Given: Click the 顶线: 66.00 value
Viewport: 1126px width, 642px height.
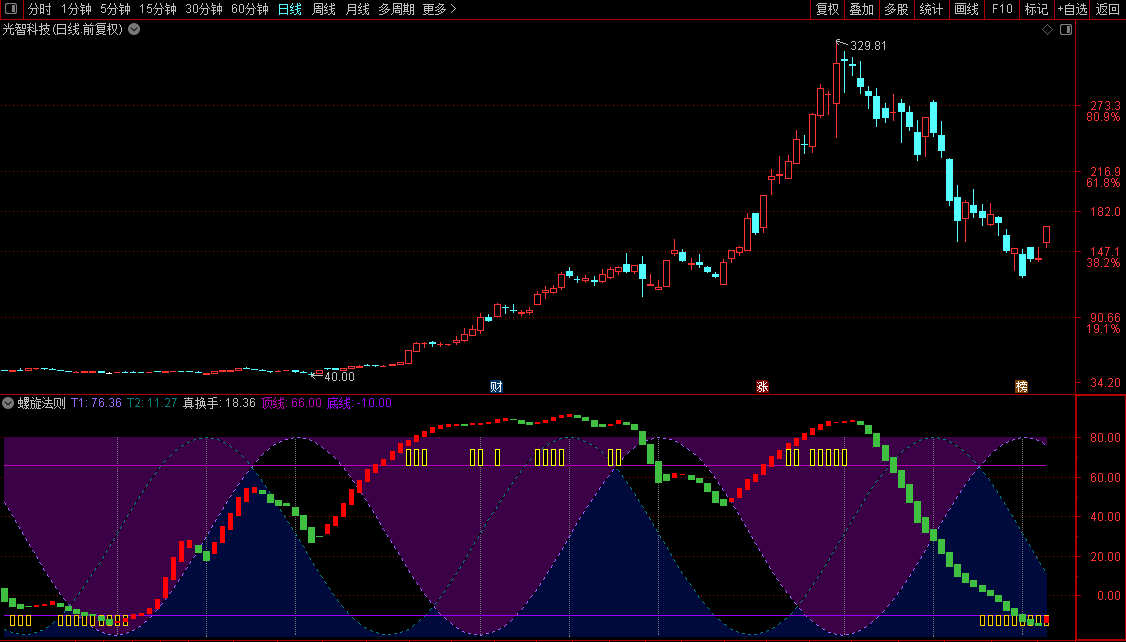Looking at the screenshot, I should pos(292,403).
